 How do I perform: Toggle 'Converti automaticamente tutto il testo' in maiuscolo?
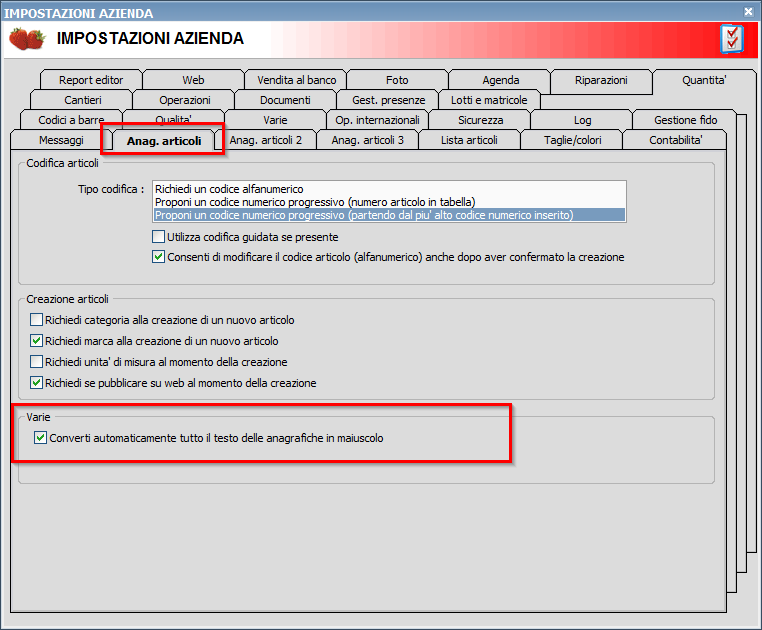tap(40, 438)
